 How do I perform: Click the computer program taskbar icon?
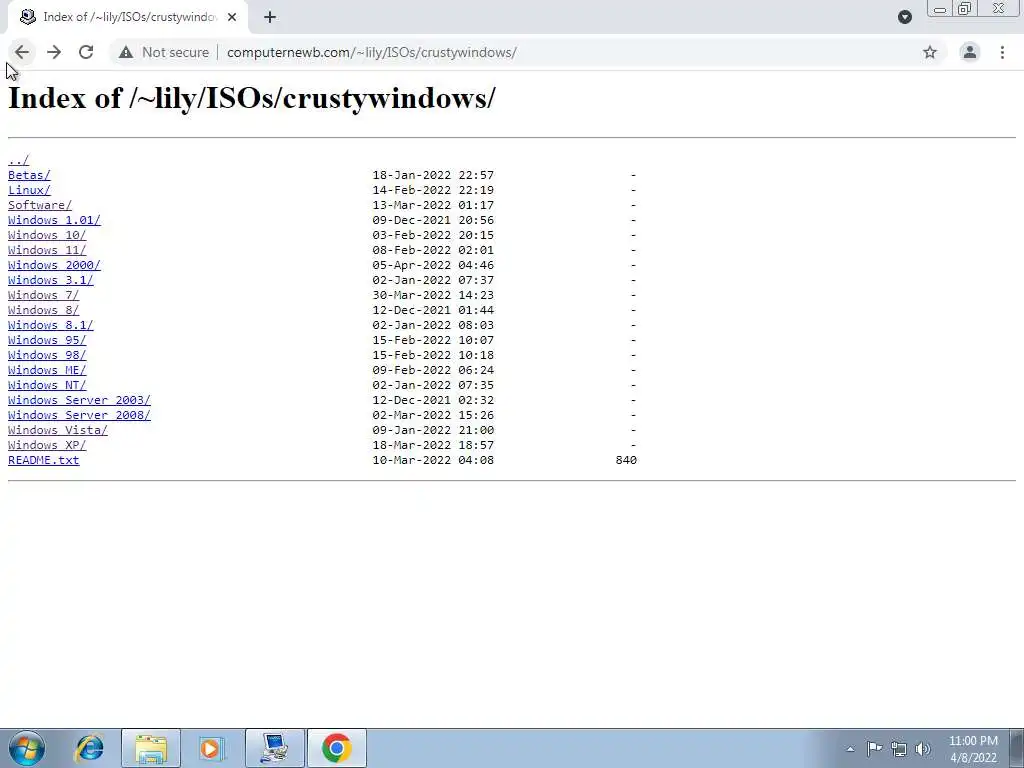[275, 748]
